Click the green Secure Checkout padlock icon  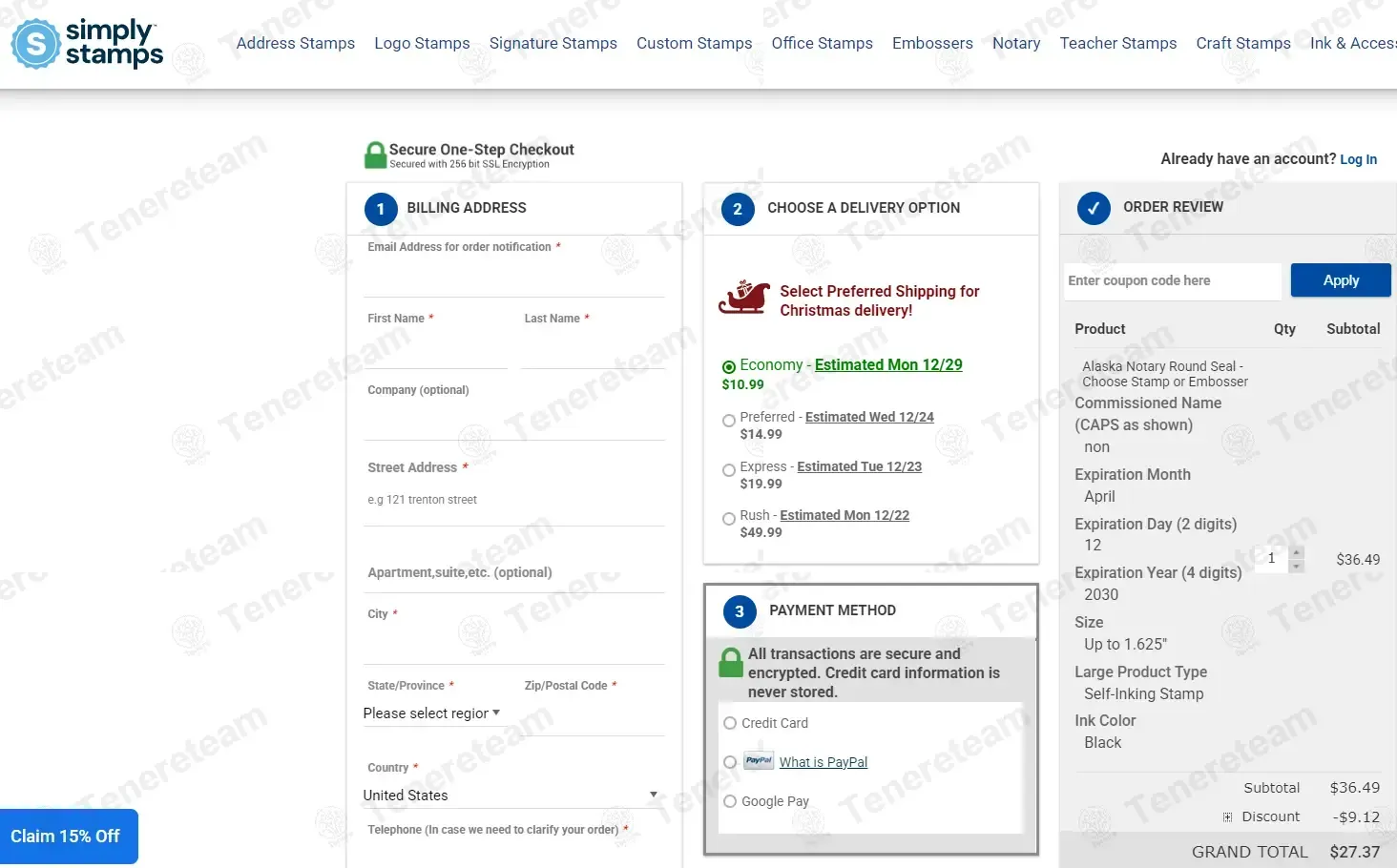coord(375,155)
